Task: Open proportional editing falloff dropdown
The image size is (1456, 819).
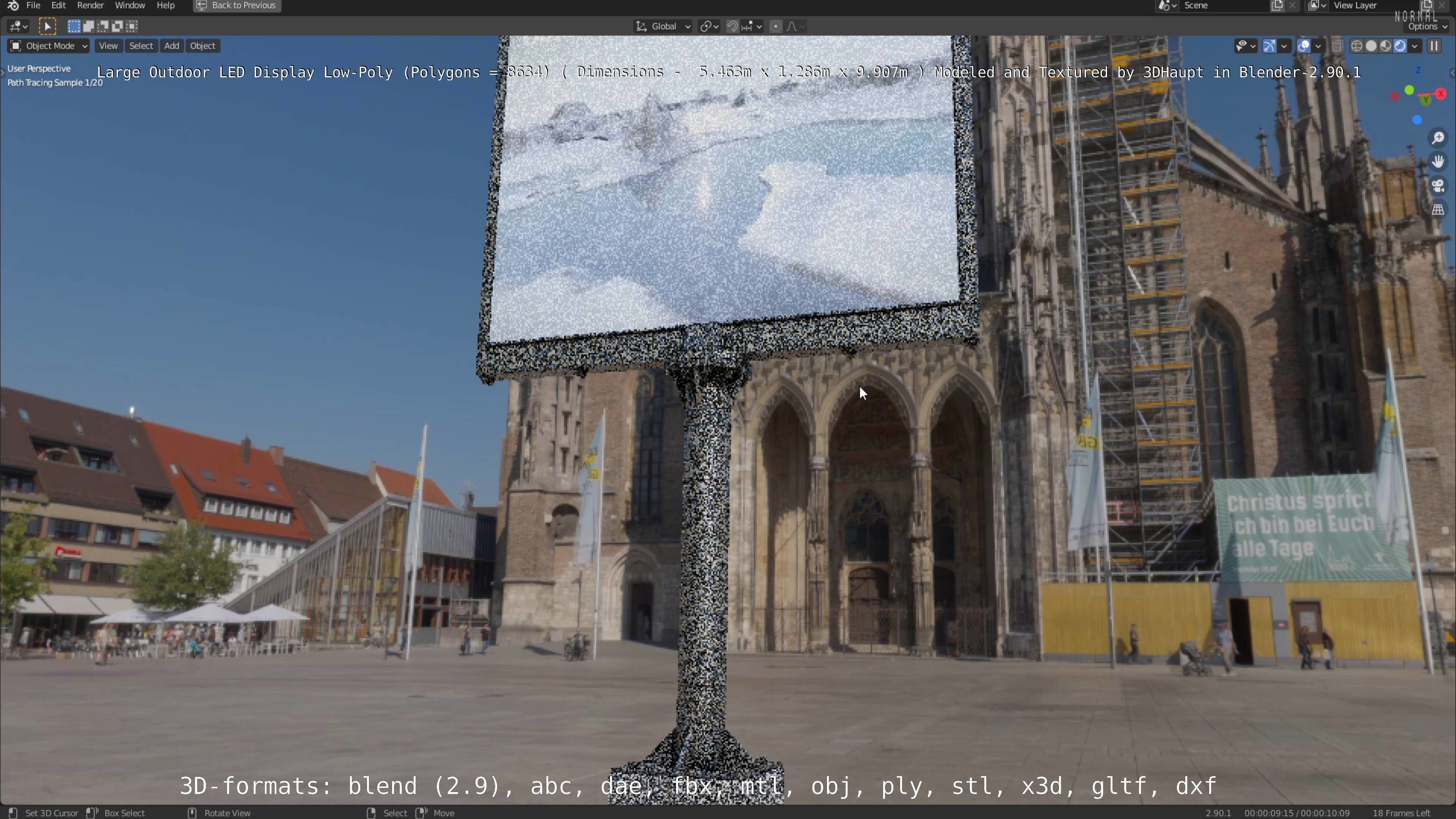Action: [x=795, y=26]
